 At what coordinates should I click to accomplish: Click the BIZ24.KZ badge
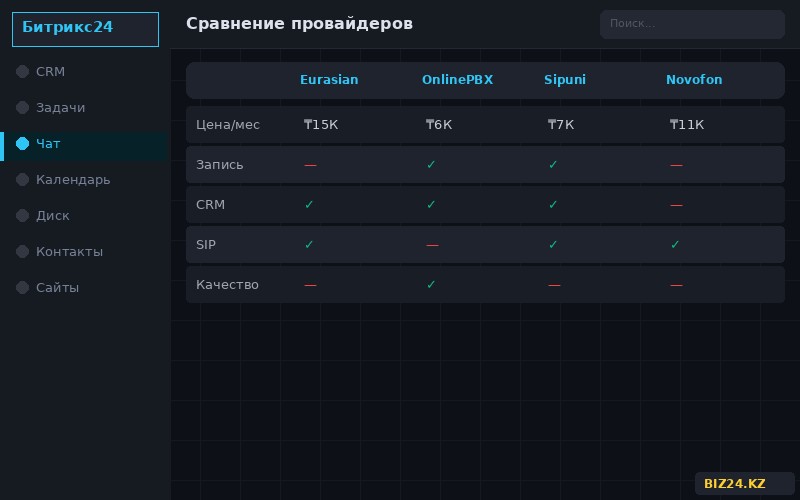pos(744,484)
